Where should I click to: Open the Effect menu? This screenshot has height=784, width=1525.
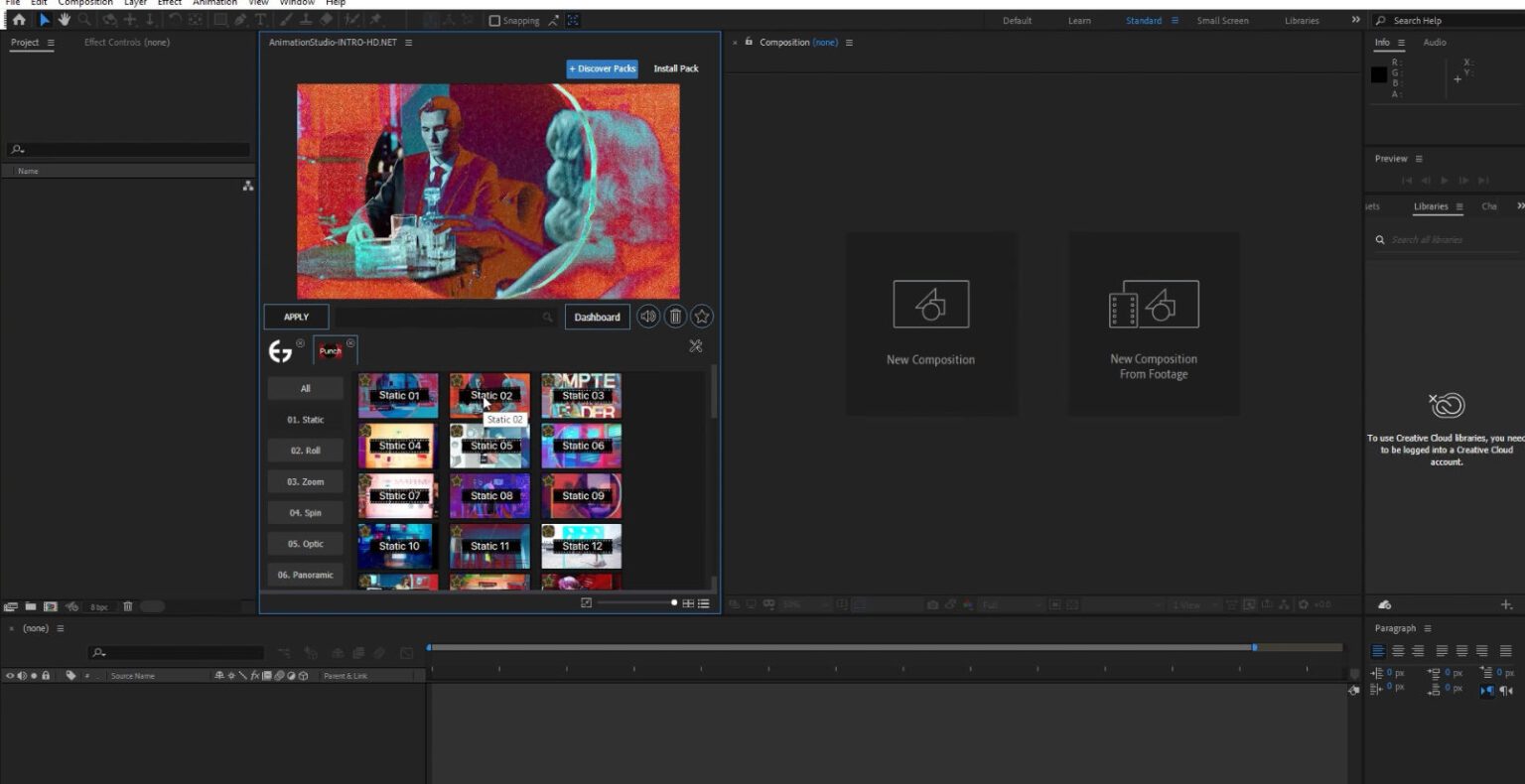170,3
